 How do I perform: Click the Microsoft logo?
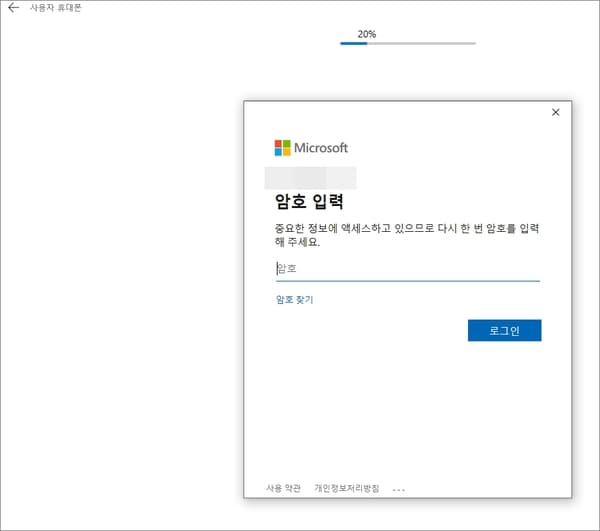coord(311,148)
